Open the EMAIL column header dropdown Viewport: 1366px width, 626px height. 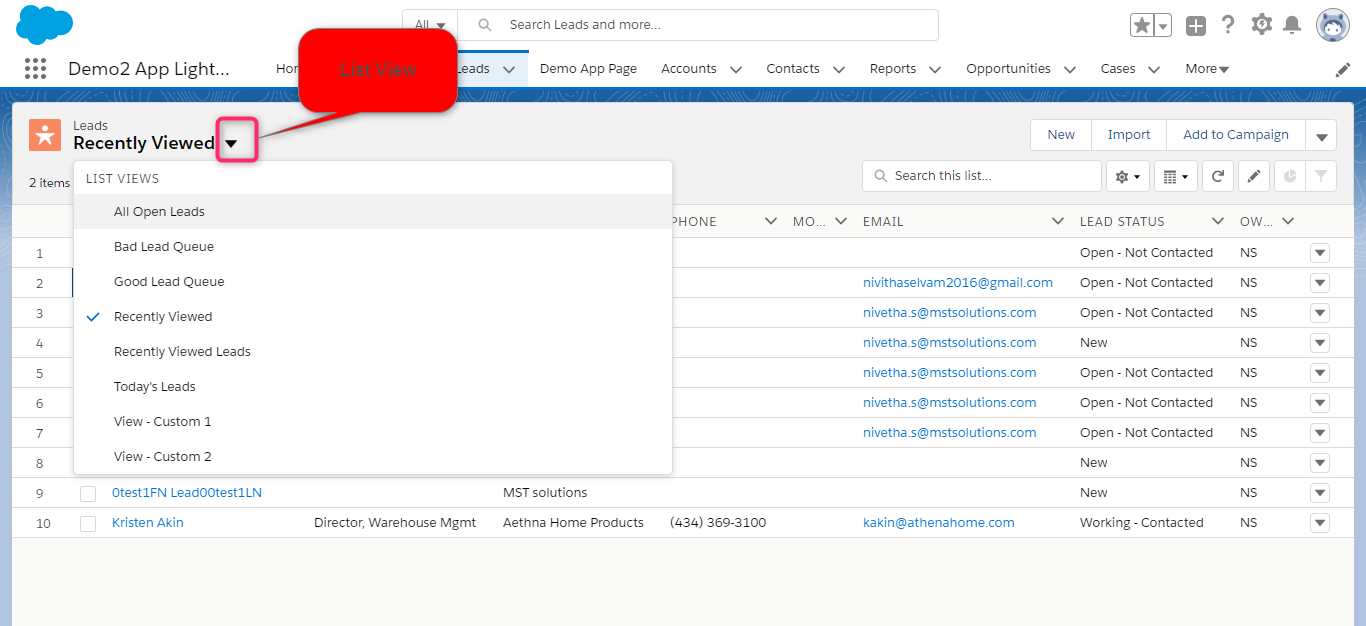click(x=1057, y=221)
